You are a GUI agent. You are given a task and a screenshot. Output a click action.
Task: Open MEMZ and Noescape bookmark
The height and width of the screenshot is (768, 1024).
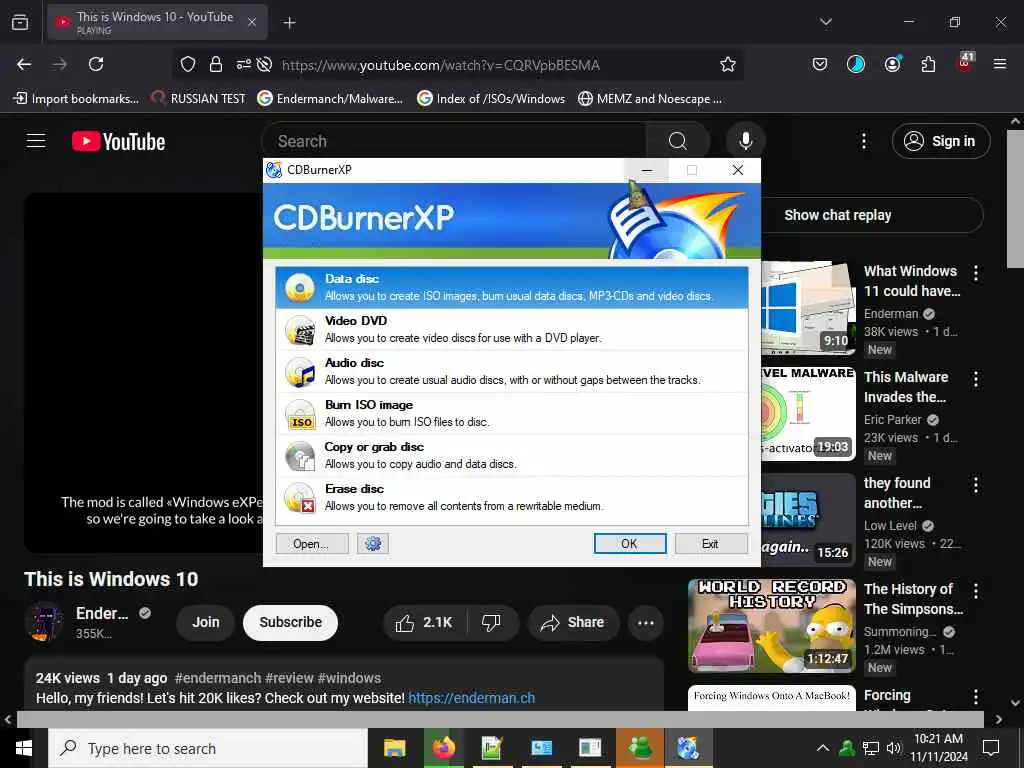coord(650,99)
